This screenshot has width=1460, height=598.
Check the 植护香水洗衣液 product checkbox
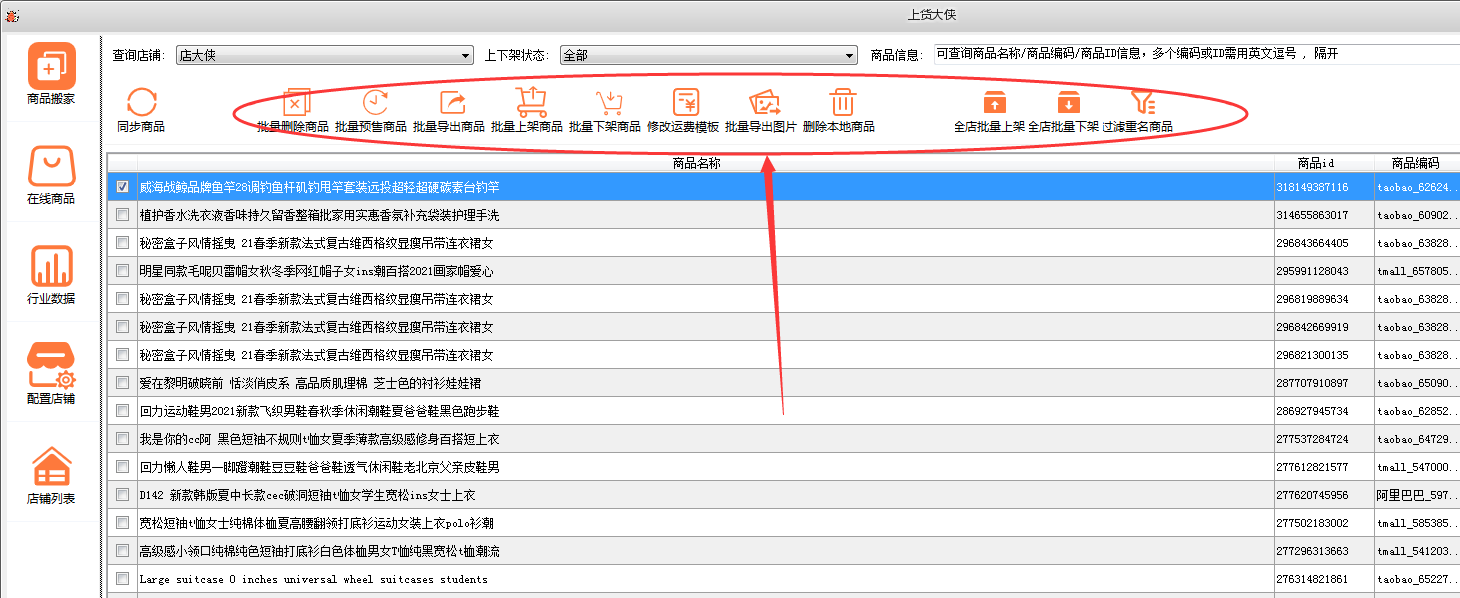(x=122, y=215)
